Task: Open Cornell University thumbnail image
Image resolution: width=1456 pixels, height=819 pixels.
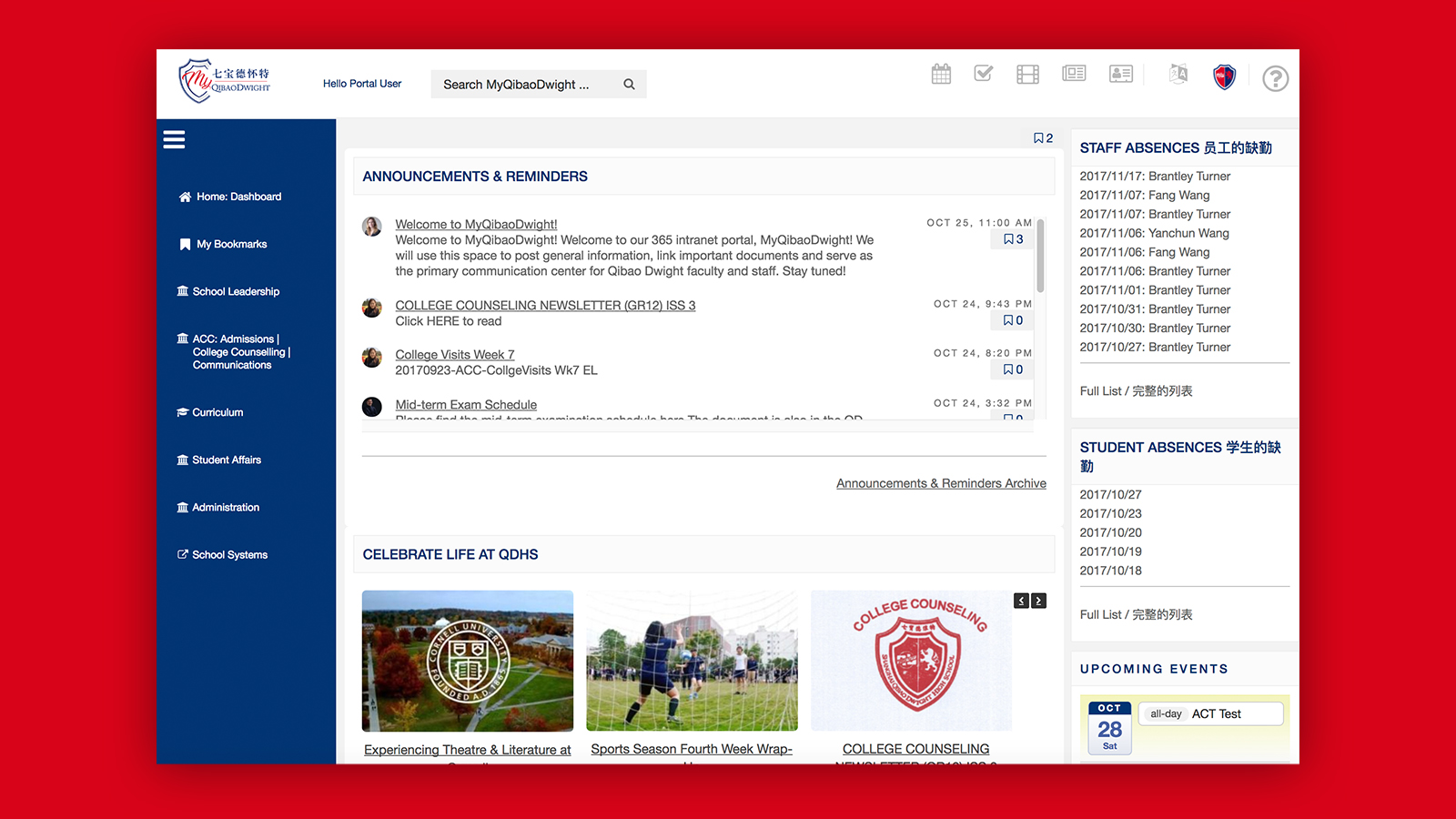Action: click(468, 661)
